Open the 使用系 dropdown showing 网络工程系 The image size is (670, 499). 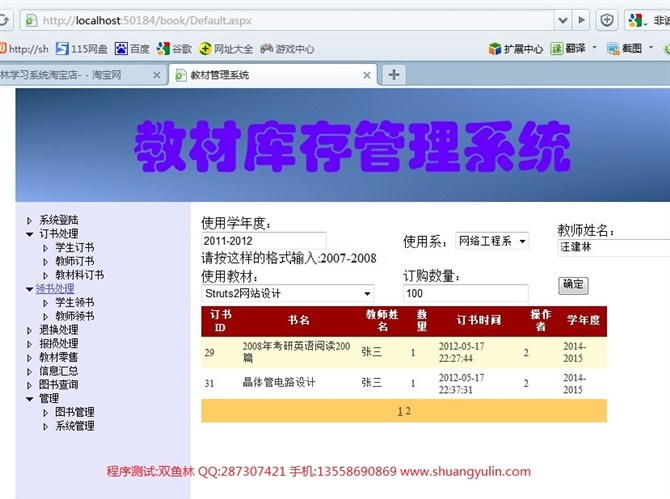click(x=492, y=241)
